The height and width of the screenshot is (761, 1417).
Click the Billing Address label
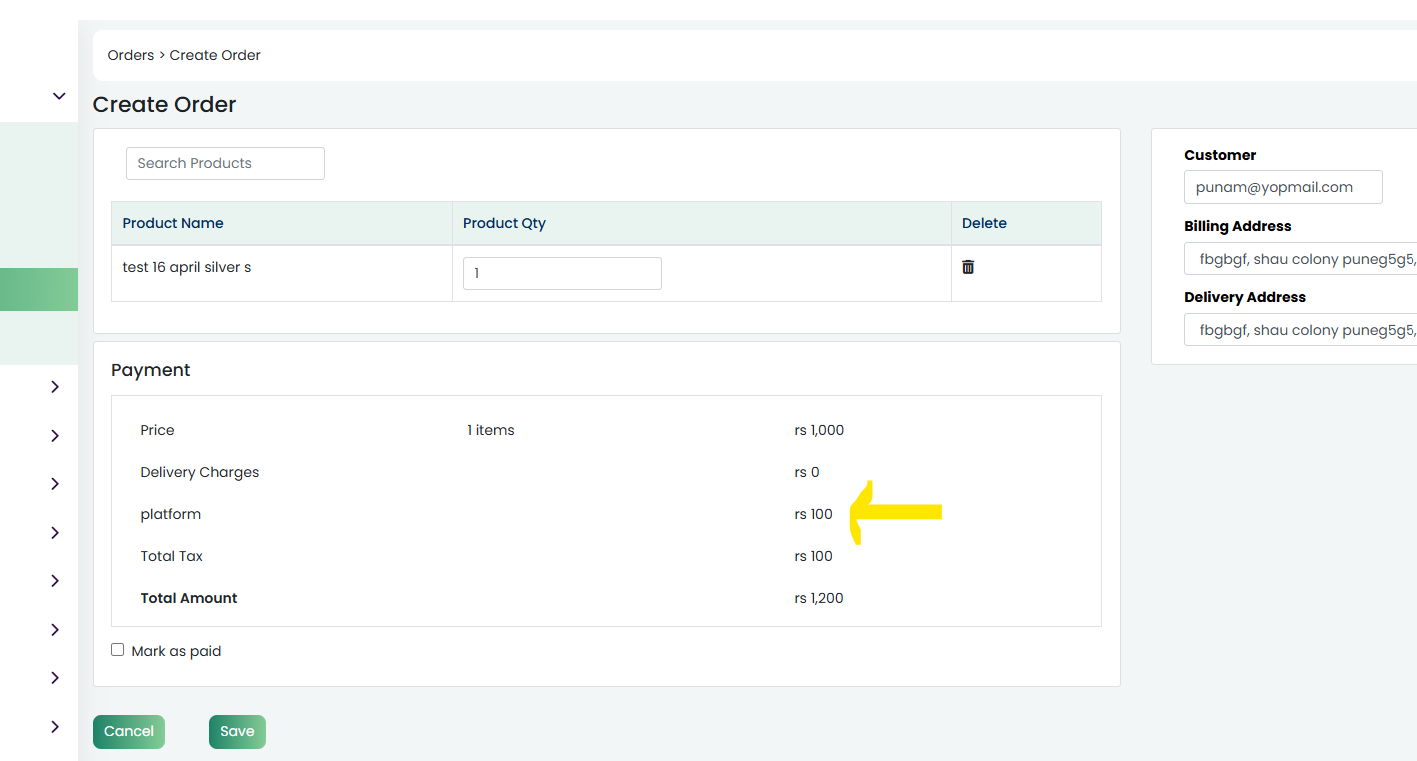tap(1238, 226)
